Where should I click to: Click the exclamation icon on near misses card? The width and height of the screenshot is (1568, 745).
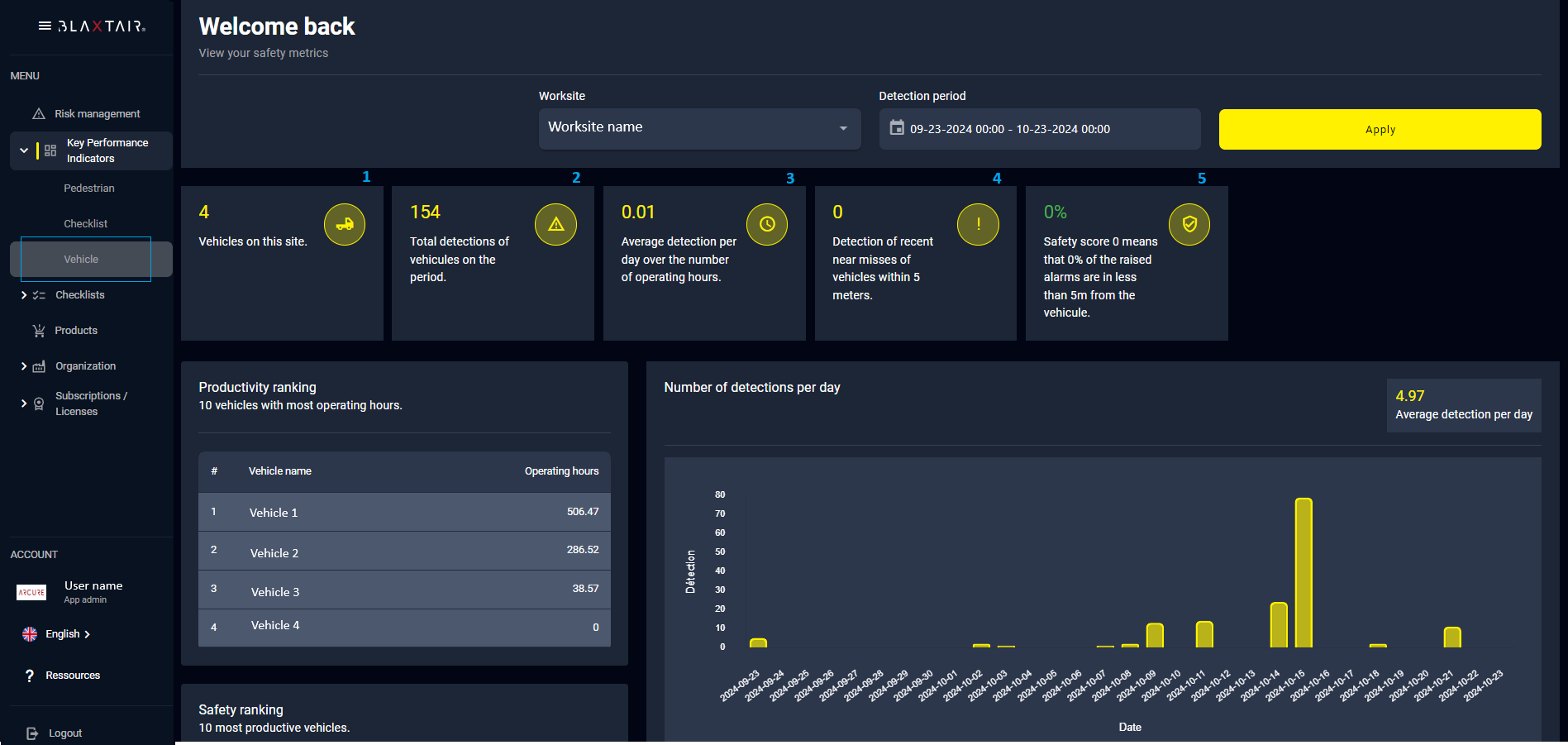[978, 224]
